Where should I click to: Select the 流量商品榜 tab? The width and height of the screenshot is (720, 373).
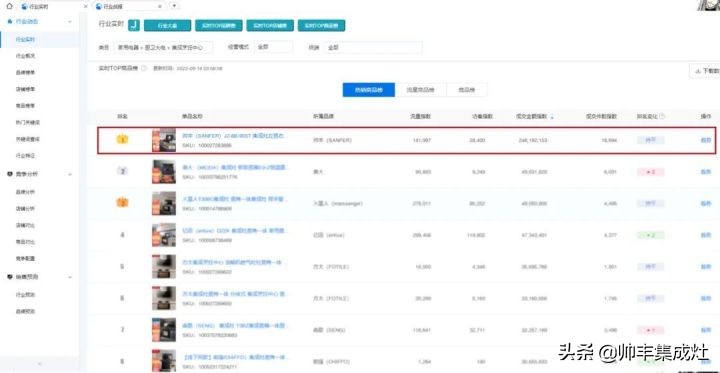[420, 90]
